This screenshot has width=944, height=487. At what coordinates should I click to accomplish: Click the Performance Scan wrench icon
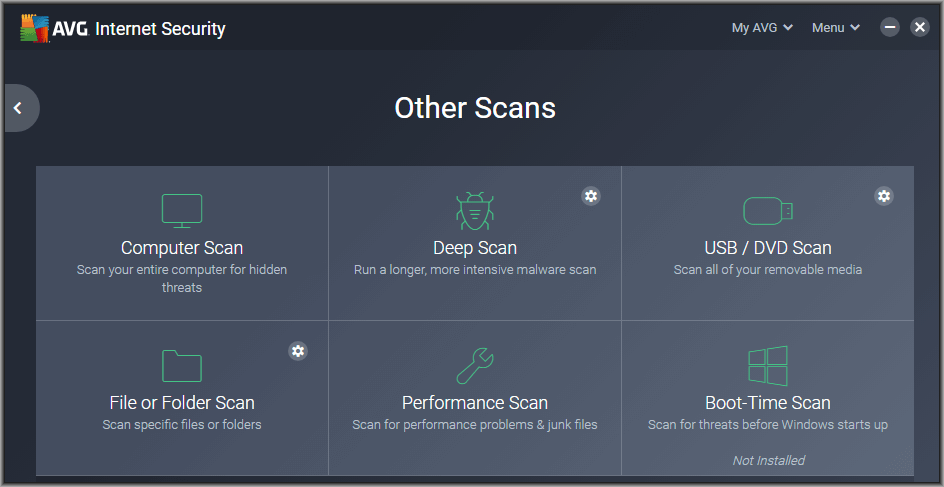click(x=474, y=366)
